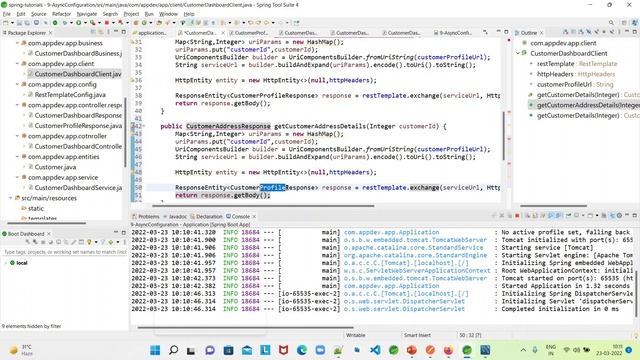Click the Save toolbar icon
This screenshot has height=360, width=640.
coord(19,23)
